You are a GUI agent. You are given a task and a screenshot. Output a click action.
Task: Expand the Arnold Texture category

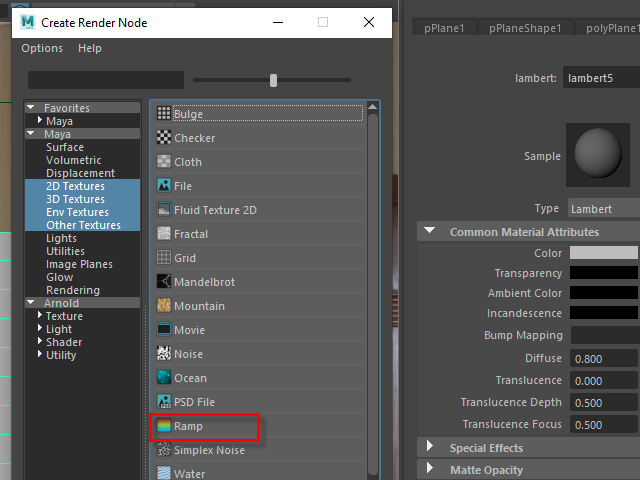40,316
